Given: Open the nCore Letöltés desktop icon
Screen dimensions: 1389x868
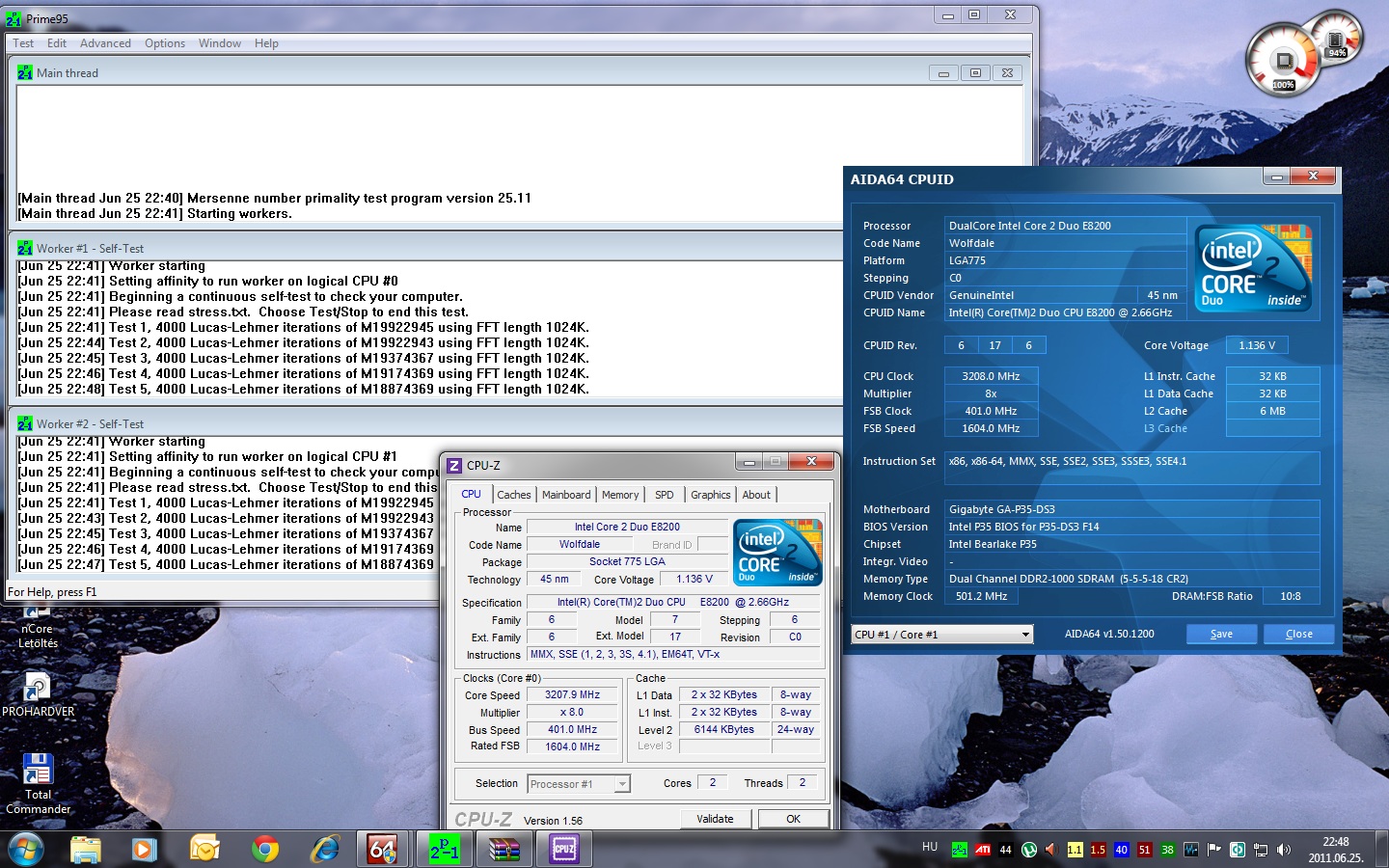Looking at the screenshot, I should tap(38, 629).
